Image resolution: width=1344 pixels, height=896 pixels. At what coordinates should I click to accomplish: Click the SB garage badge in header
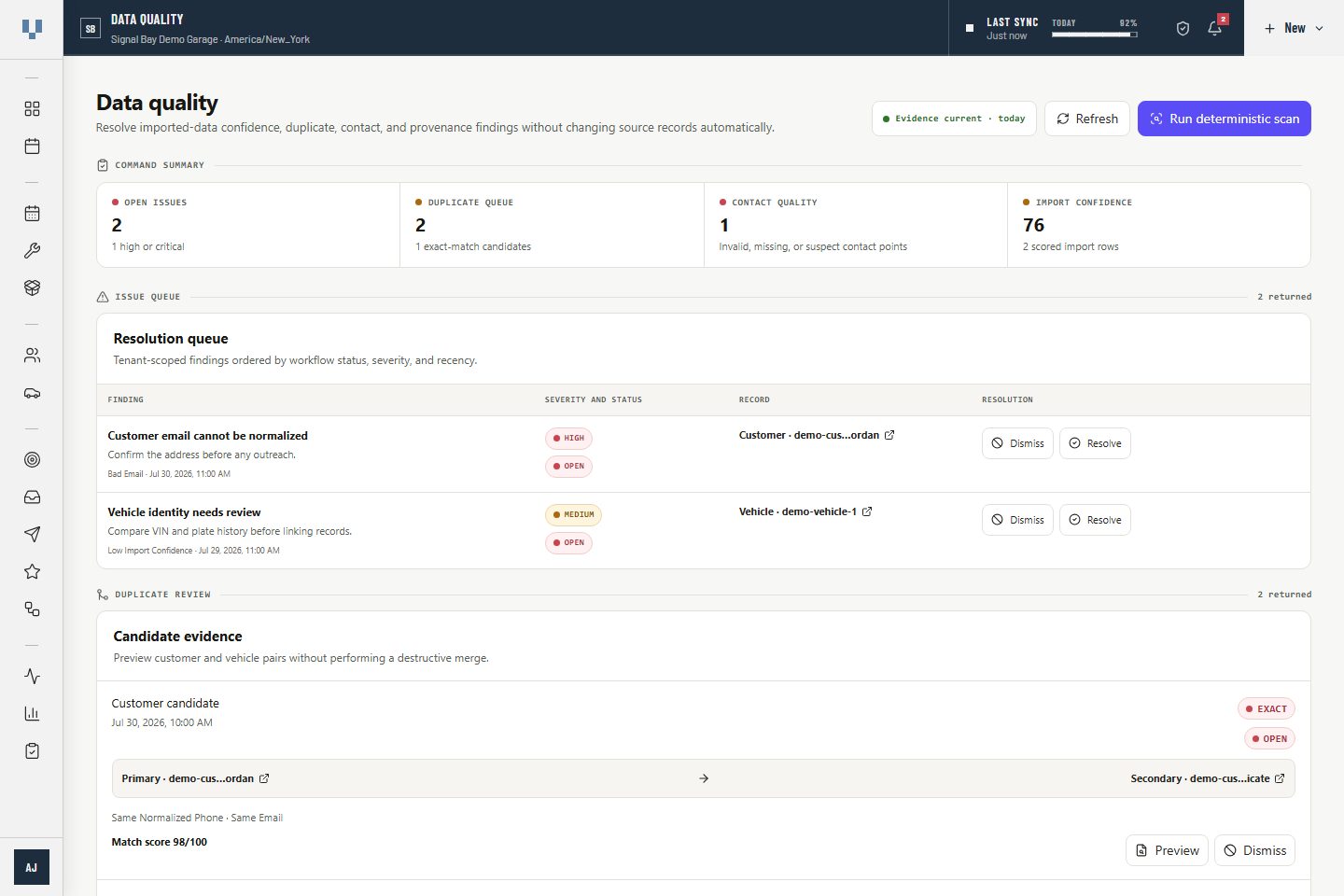[x=91, y=29]
